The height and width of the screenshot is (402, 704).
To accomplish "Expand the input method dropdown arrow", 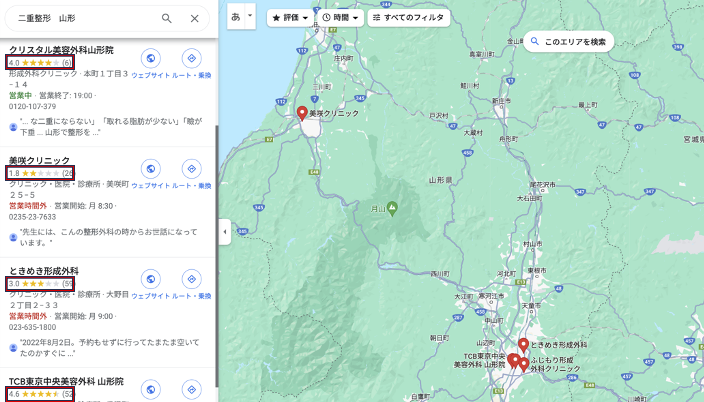I will click(x=250, y=16).
